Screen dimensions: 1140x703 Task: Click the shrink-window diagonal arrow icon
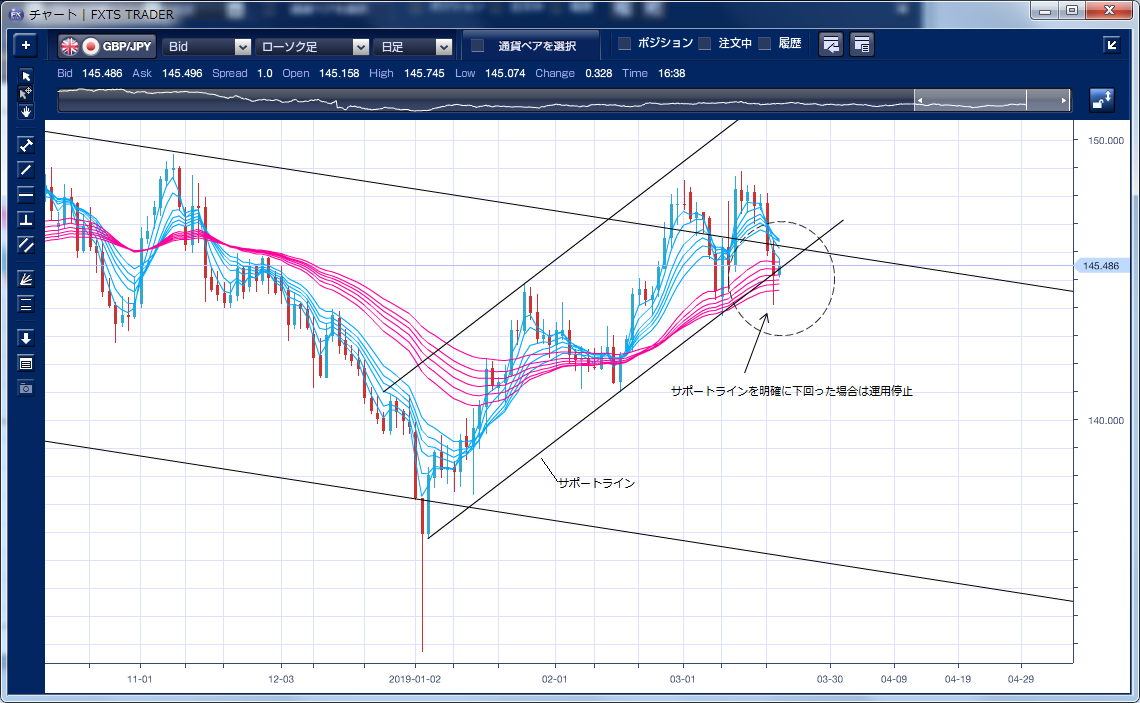tap(1112, 45)
